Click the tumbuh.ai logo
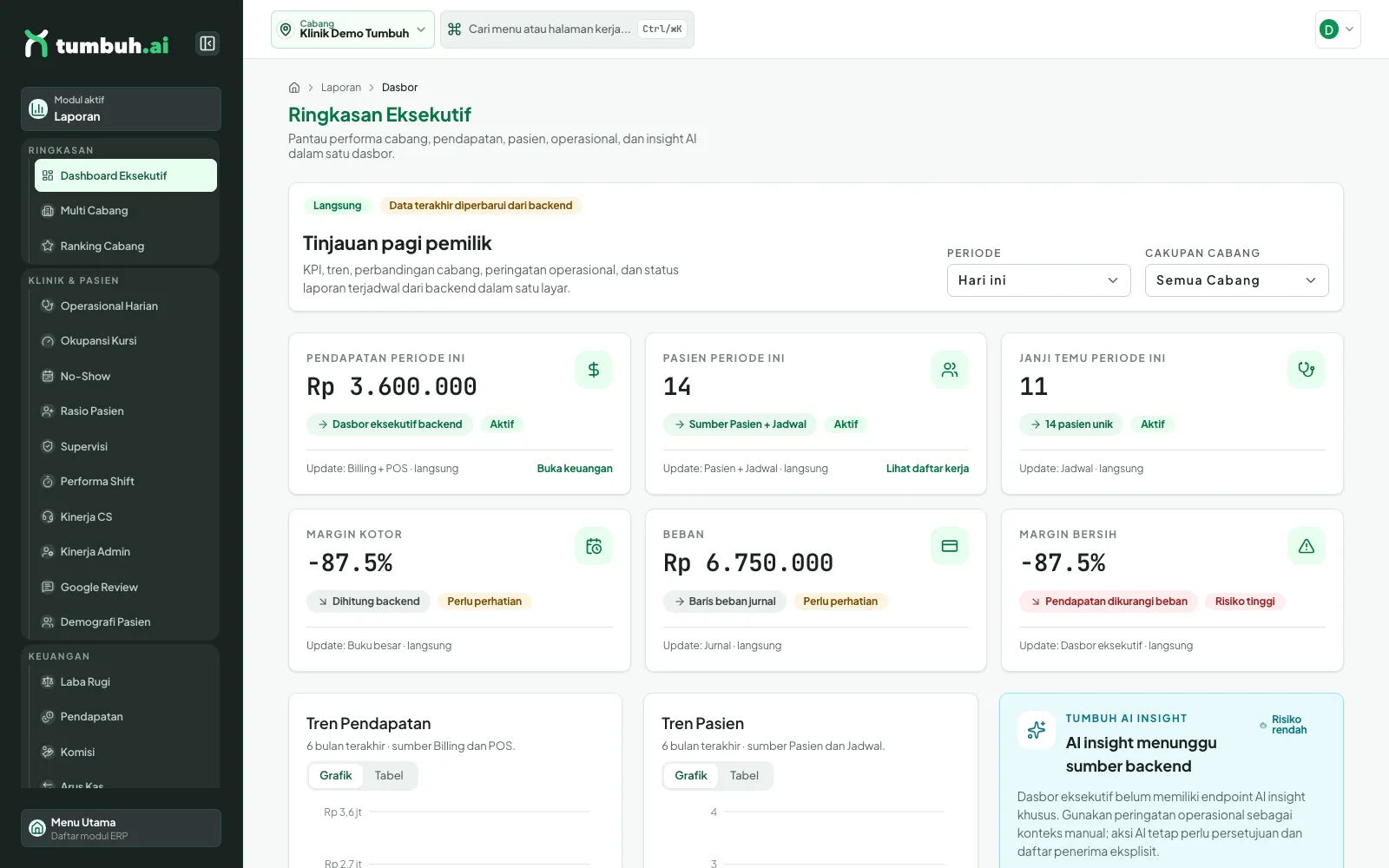This screenshot has height=868, width=1389. click(96, 44)
